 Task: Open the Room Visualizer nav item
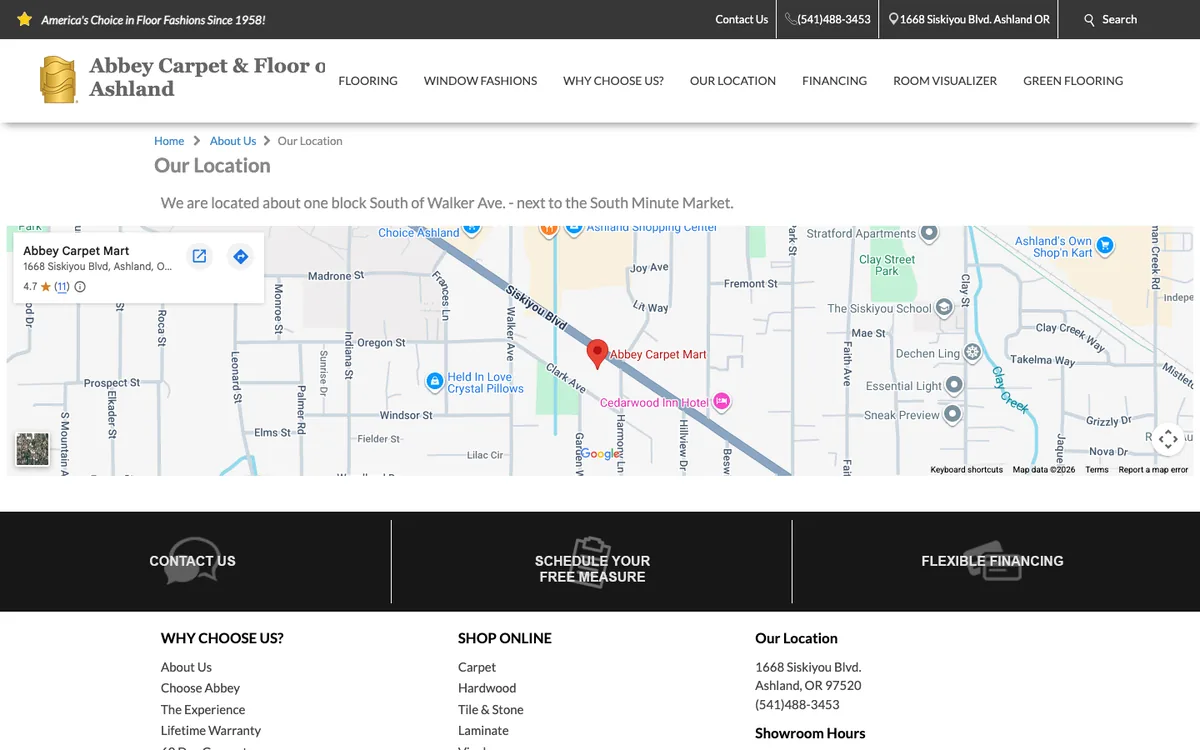click(945, 81)
